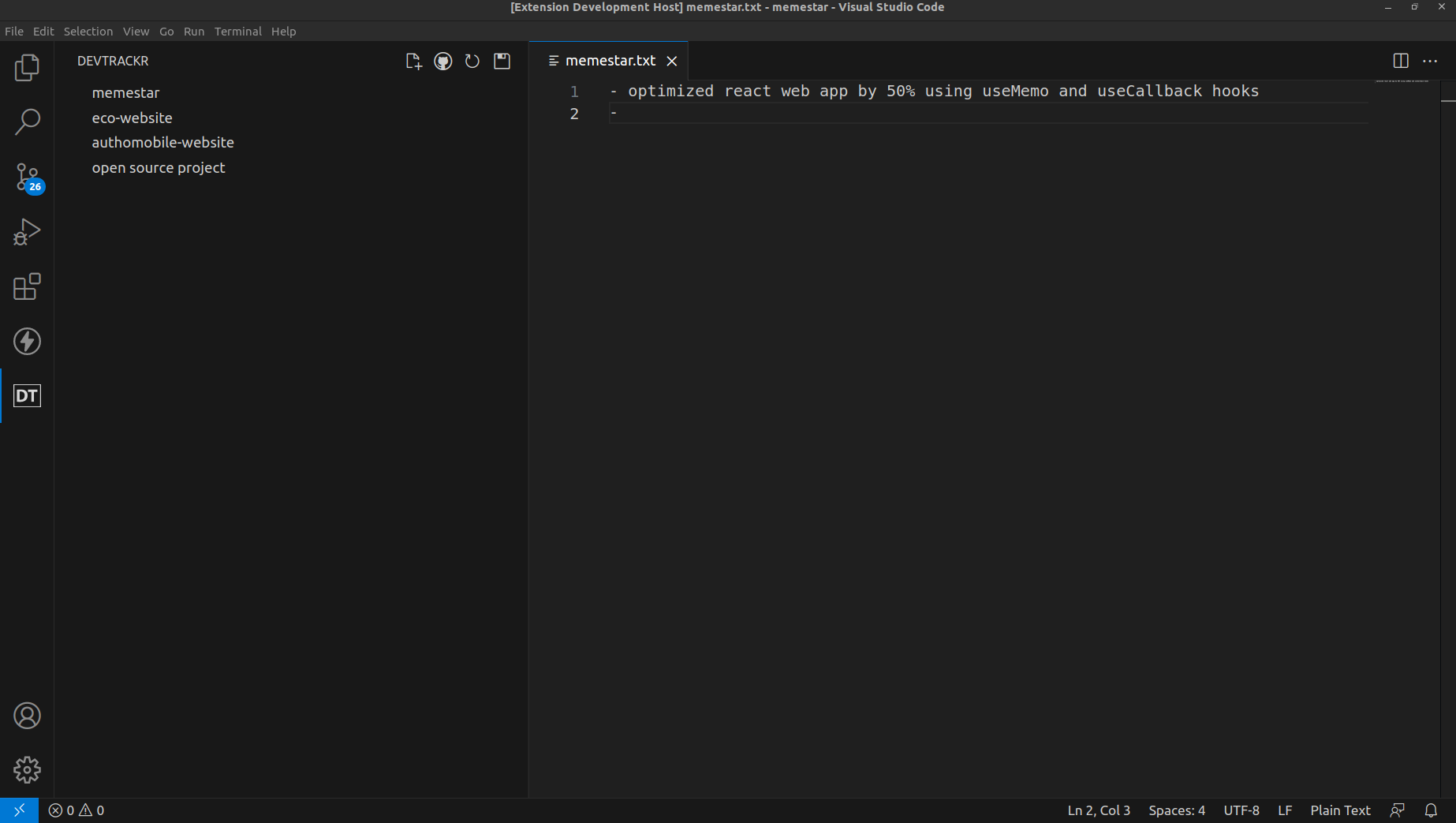The height and width of the screenshot is (823, 1456).
Task: Open the Run menu
Action: coord(194,32)
